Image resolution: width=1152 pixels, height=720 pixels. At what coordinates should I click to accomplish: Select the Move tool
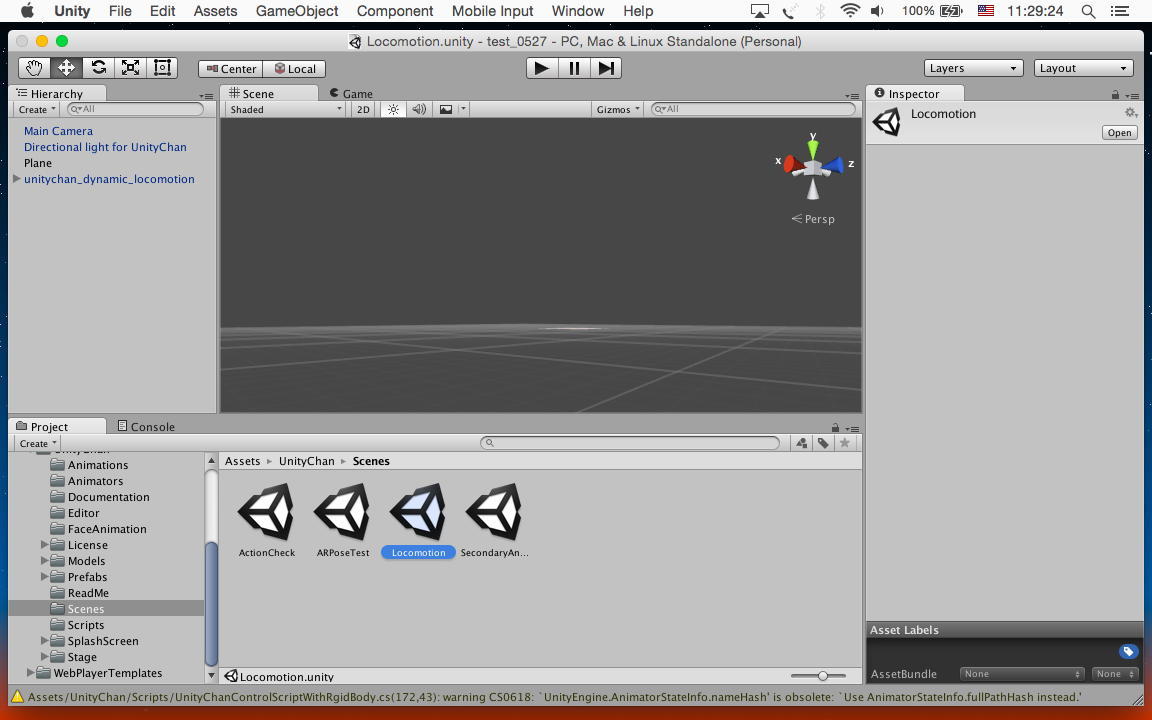click(x=66, y=68)
